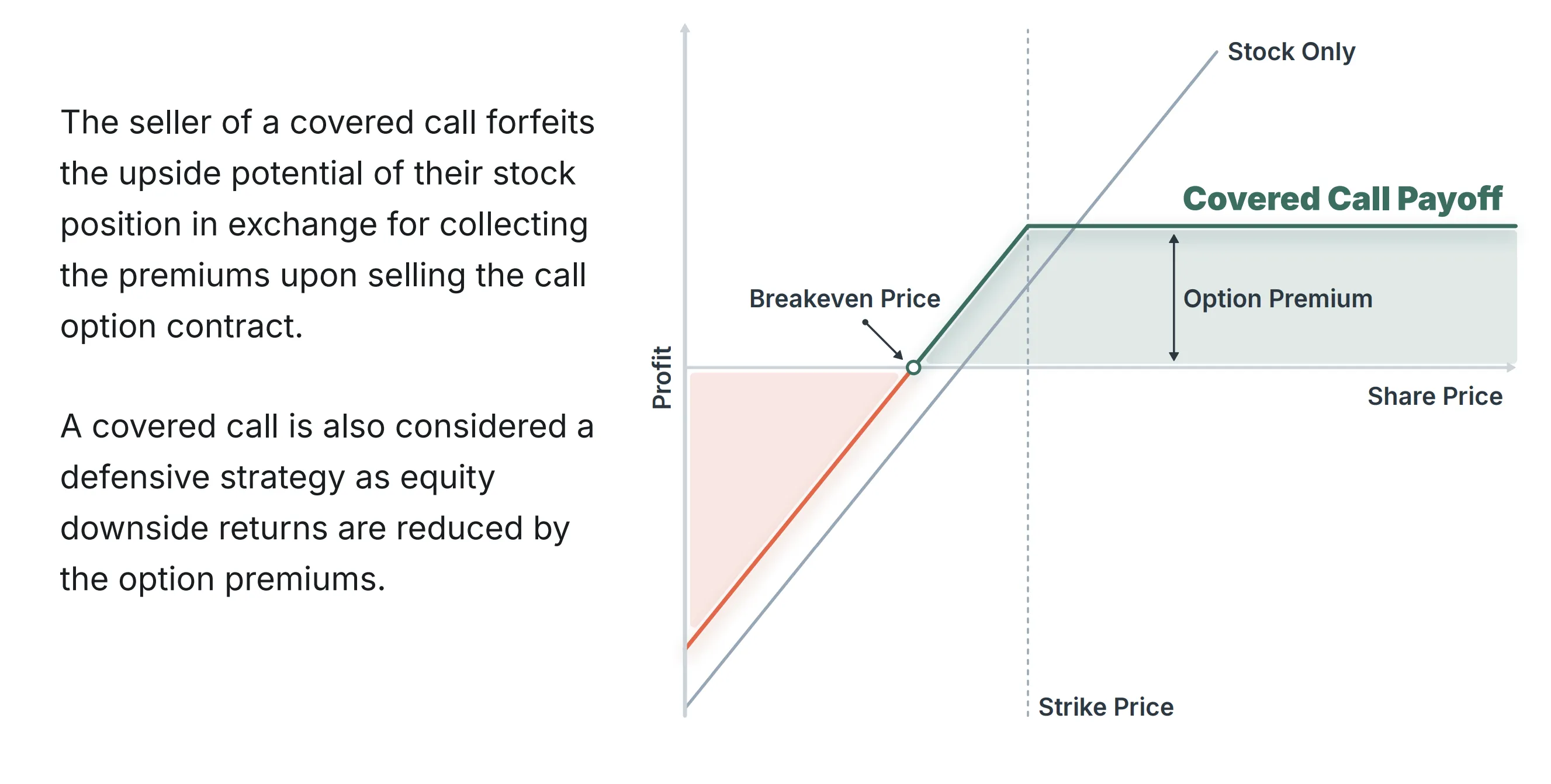Viewport: 1551px width, 784px height.
Task: Click the Option Premium double-headed arrow
Action: coord(1173,297)
